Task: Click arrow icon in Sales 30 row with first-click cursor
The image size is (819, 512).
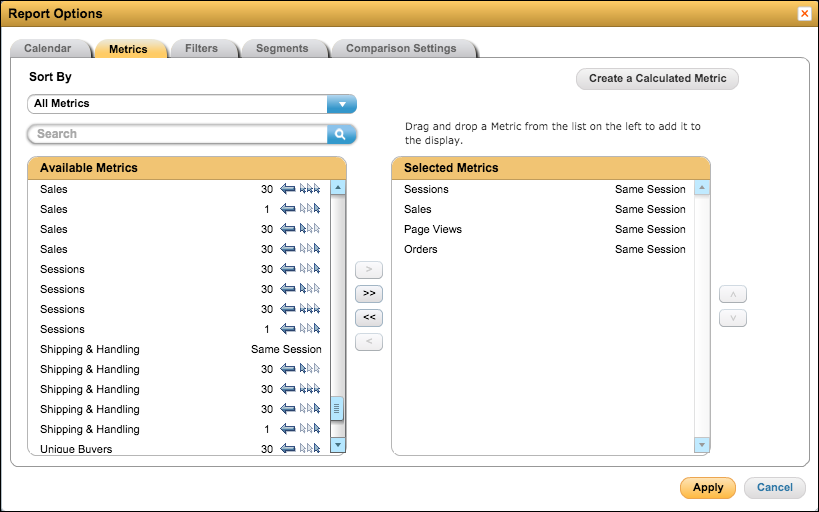Action: coord(288,229)
